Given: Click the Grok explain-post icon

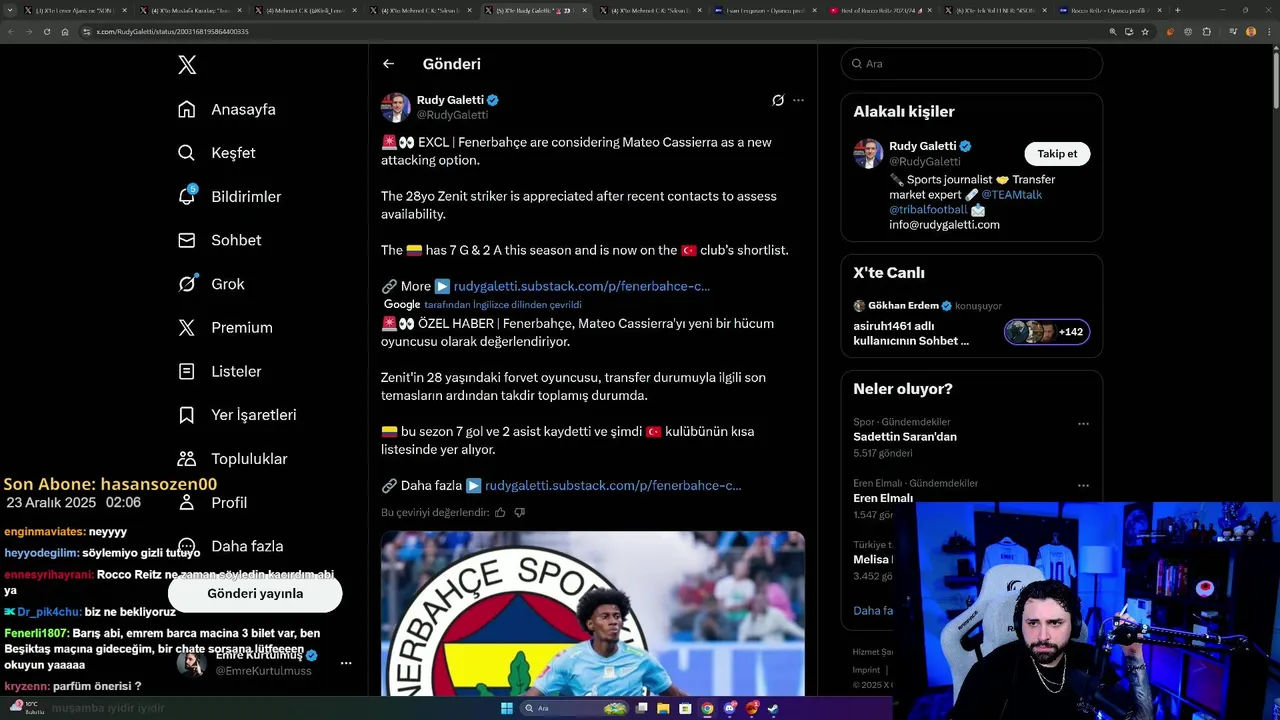Looking at the screenshot, I should 778,100.
